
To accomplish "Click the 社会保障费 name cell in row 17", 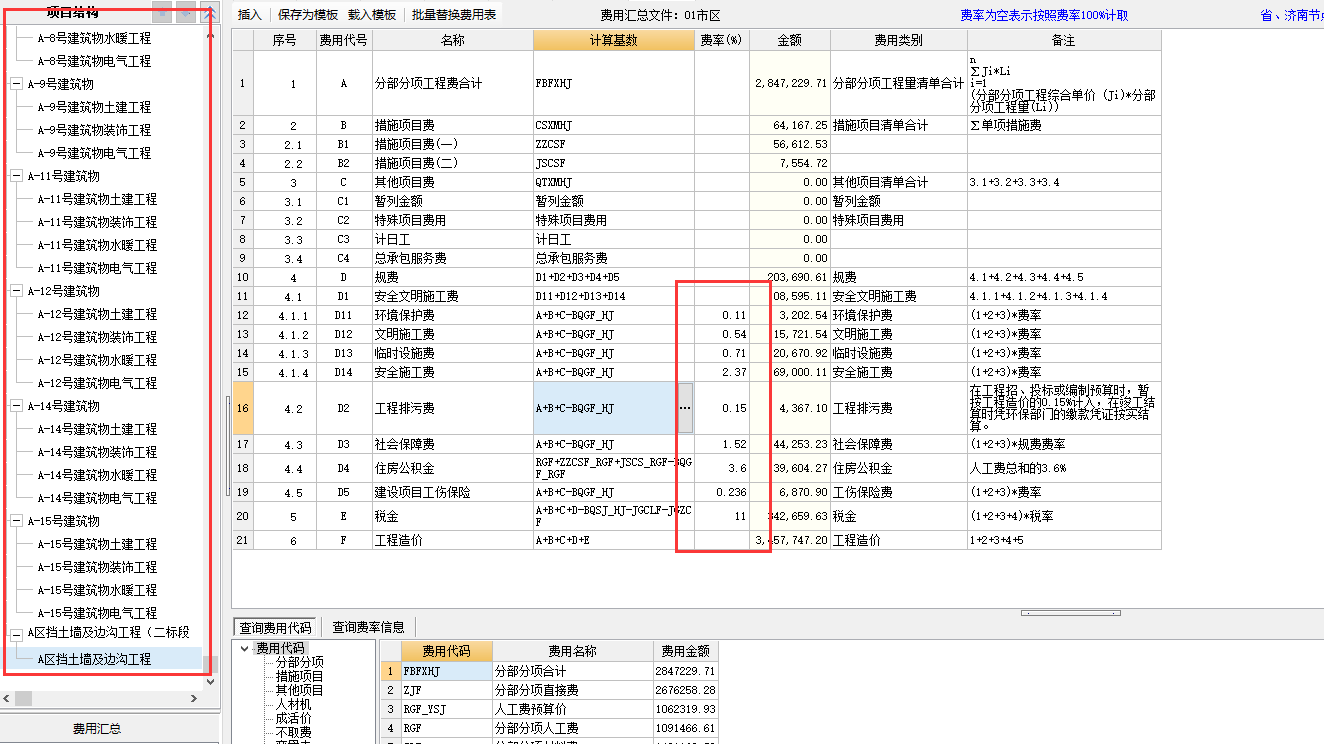I will (452, 444).
